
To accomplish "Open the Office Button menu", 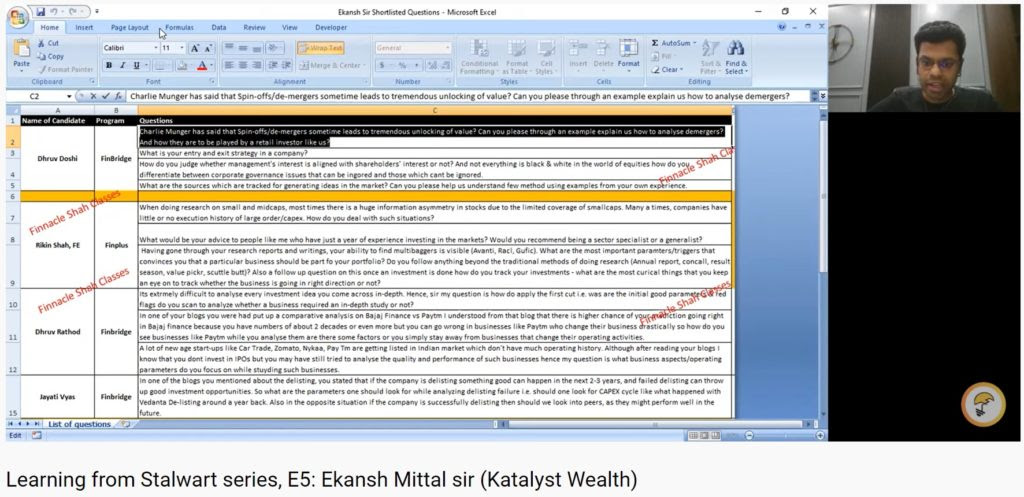I will [18, 17].
